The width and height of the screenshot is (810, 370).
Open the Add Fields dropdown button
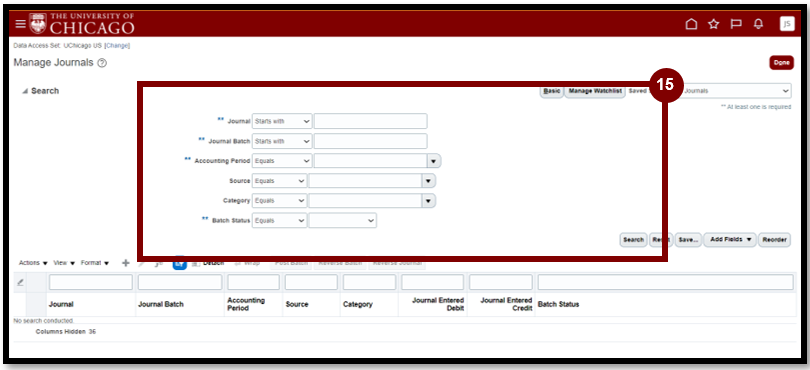(730, 240)
